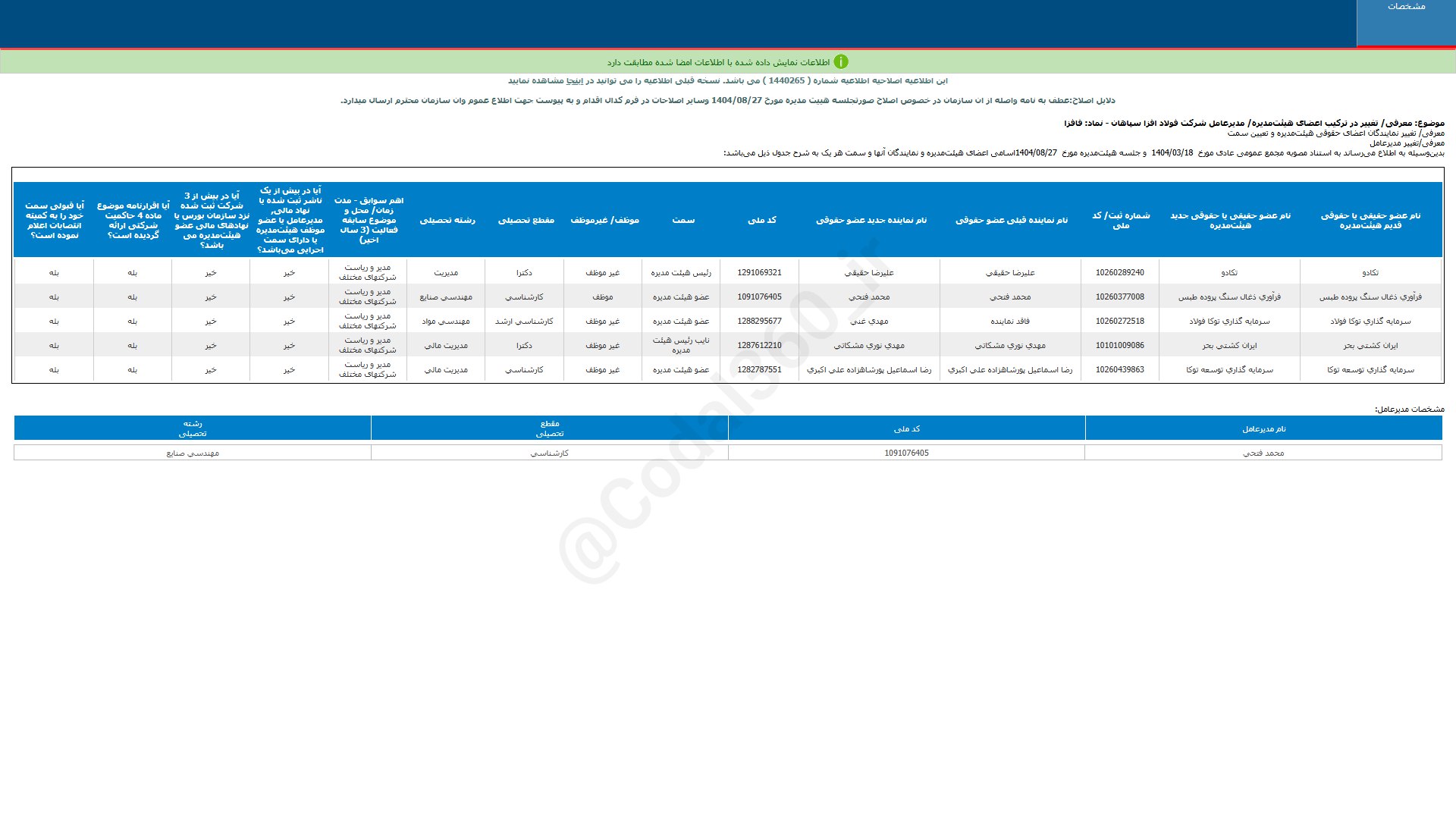Click the فاقد نماینده previous representative cell

[x=1009, y=322]
